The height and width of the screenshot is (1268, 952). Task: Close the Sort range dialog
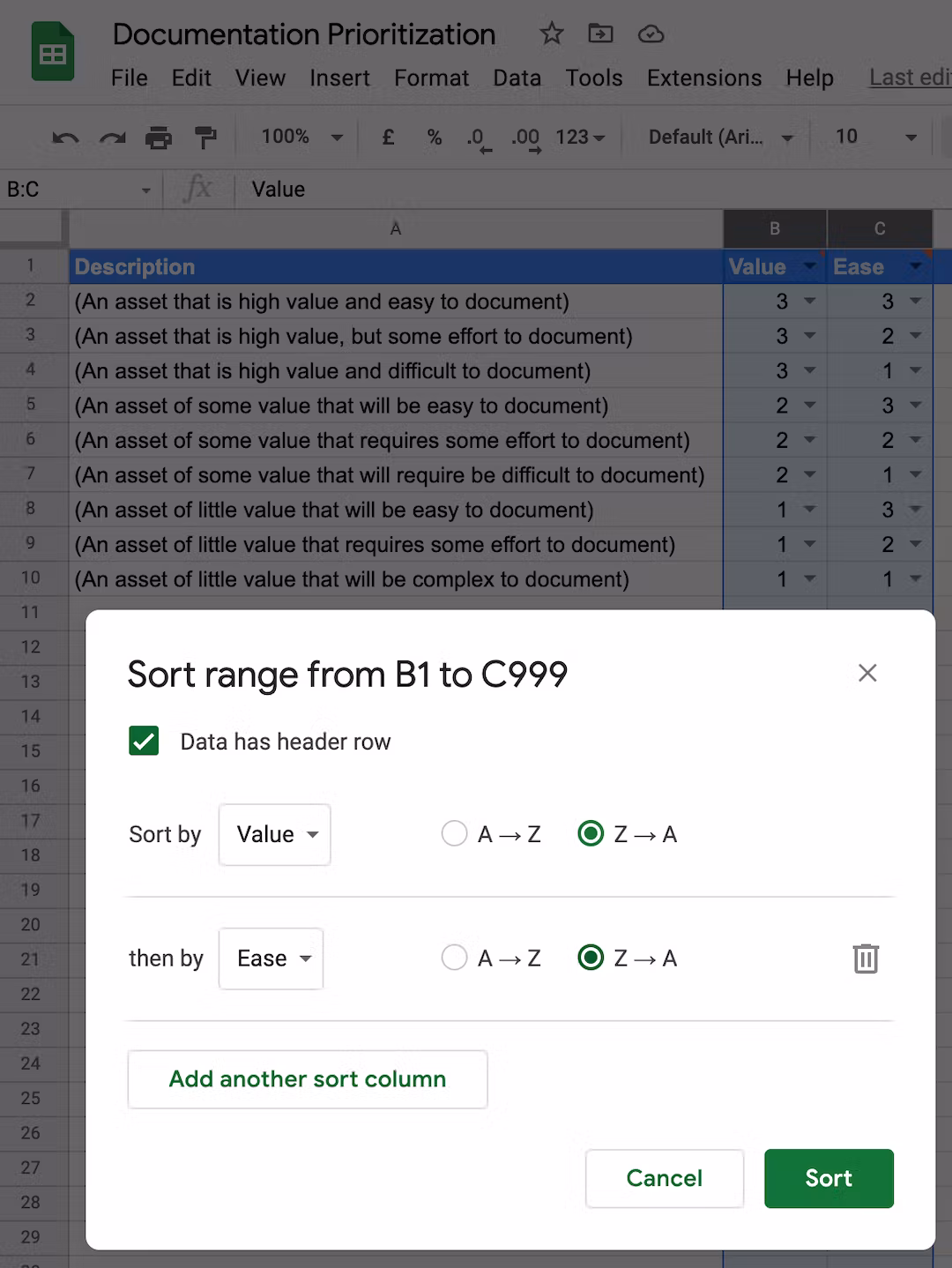tap(867, 673)
